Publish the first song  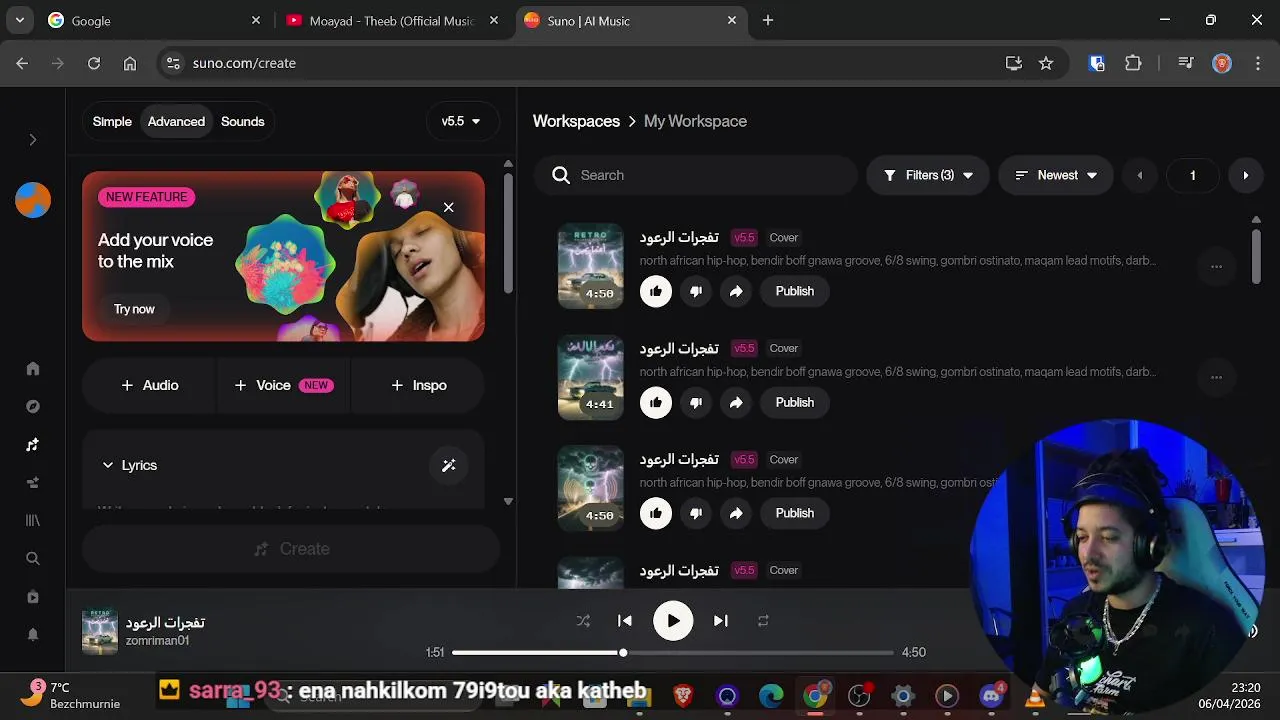(795, 291)
